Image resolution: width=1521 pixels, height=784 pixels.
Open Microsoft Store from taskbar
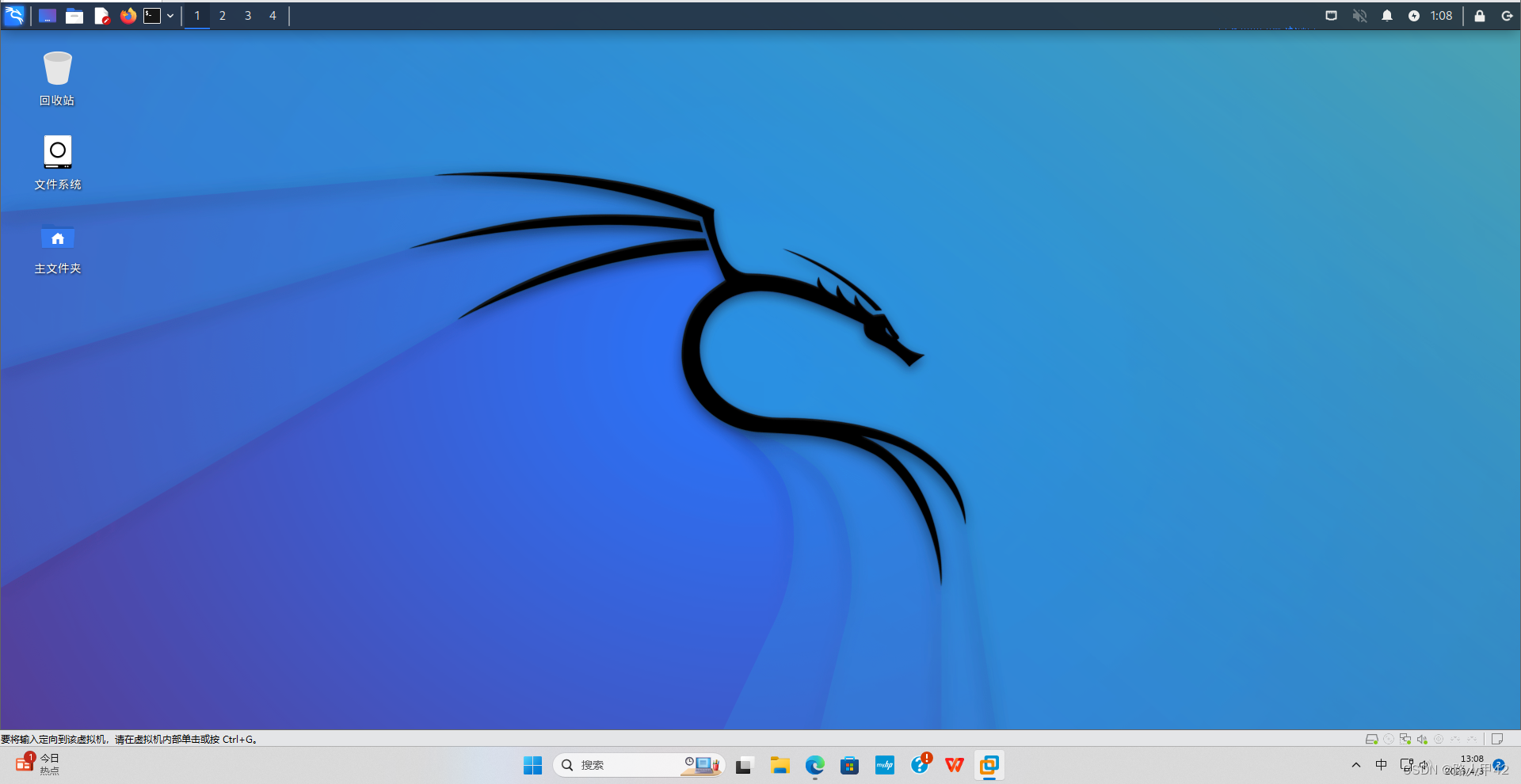tap(850, 765)
